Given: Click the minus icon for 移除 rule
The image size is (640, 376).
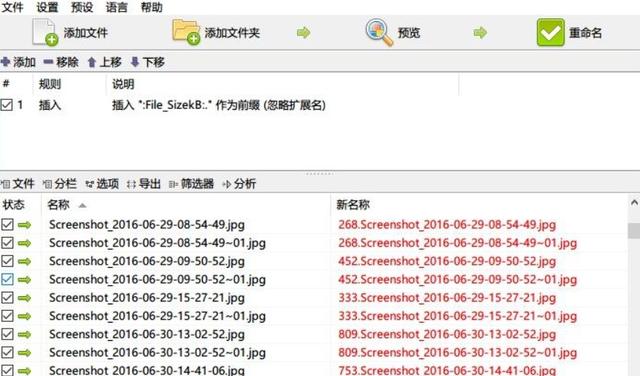Looking at the screenshot, I should [x=48, y=62].
